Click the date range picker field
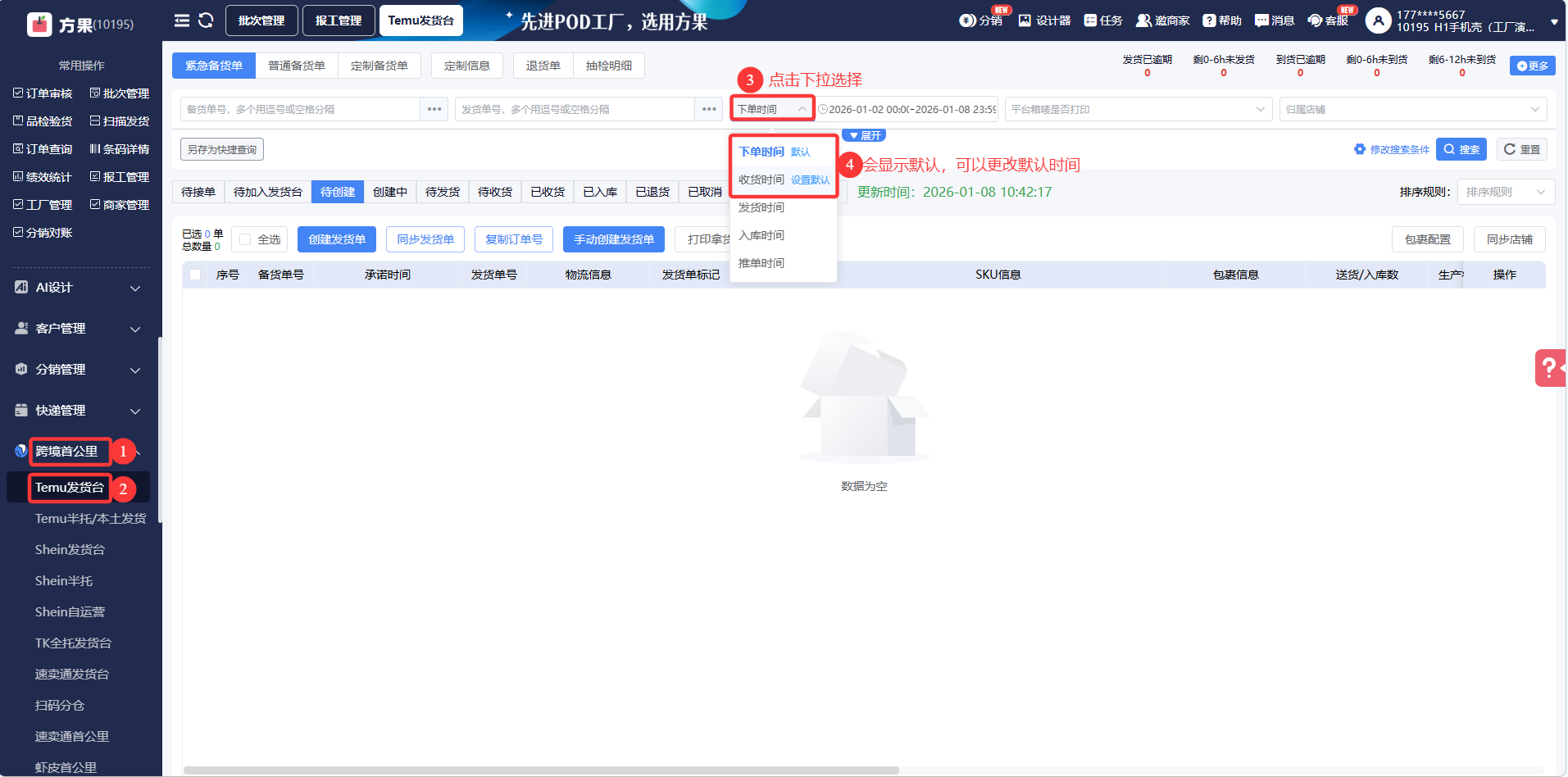Screen dimensions: 1568x777 [x=907, y=109]
